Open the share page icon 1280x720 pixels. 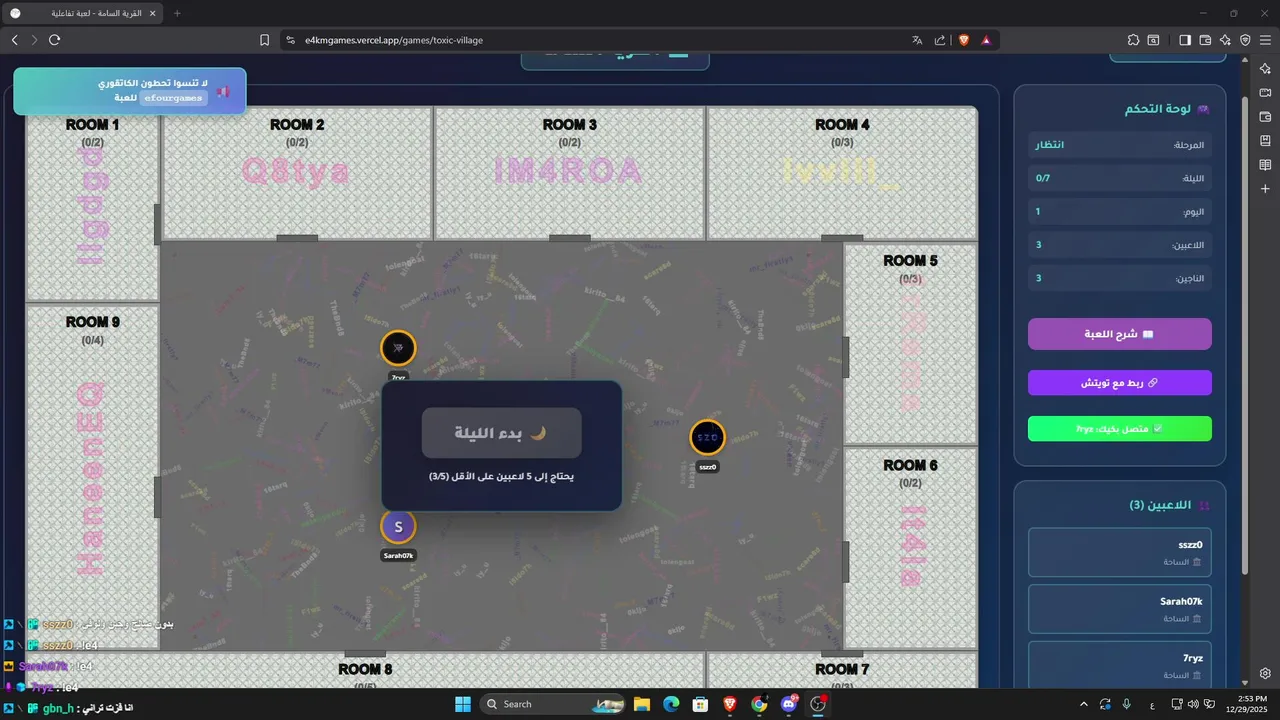pos(940,40)
